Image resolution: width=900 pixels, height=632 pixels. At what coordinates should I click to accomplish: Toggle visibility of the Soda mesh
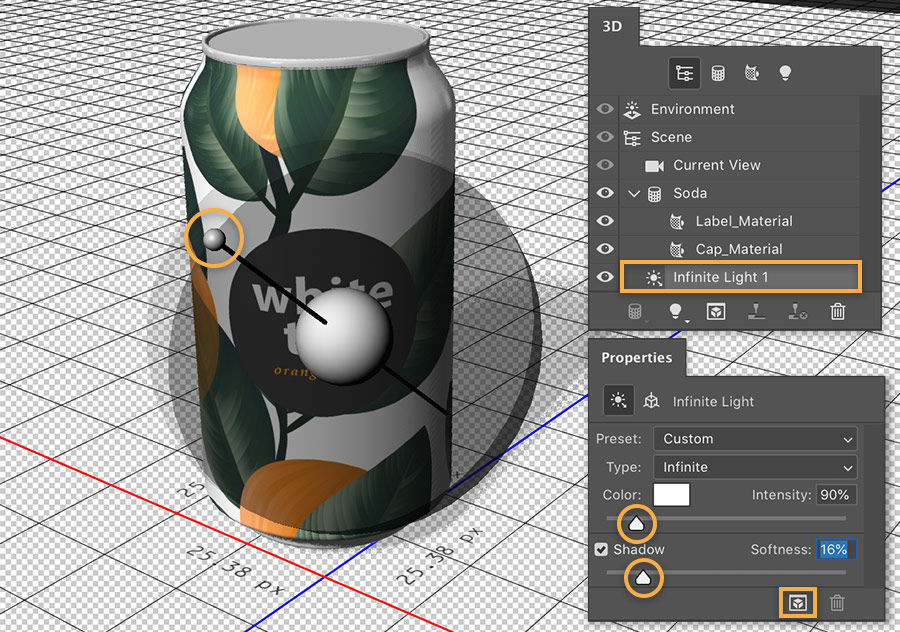(x=604, y=193)
